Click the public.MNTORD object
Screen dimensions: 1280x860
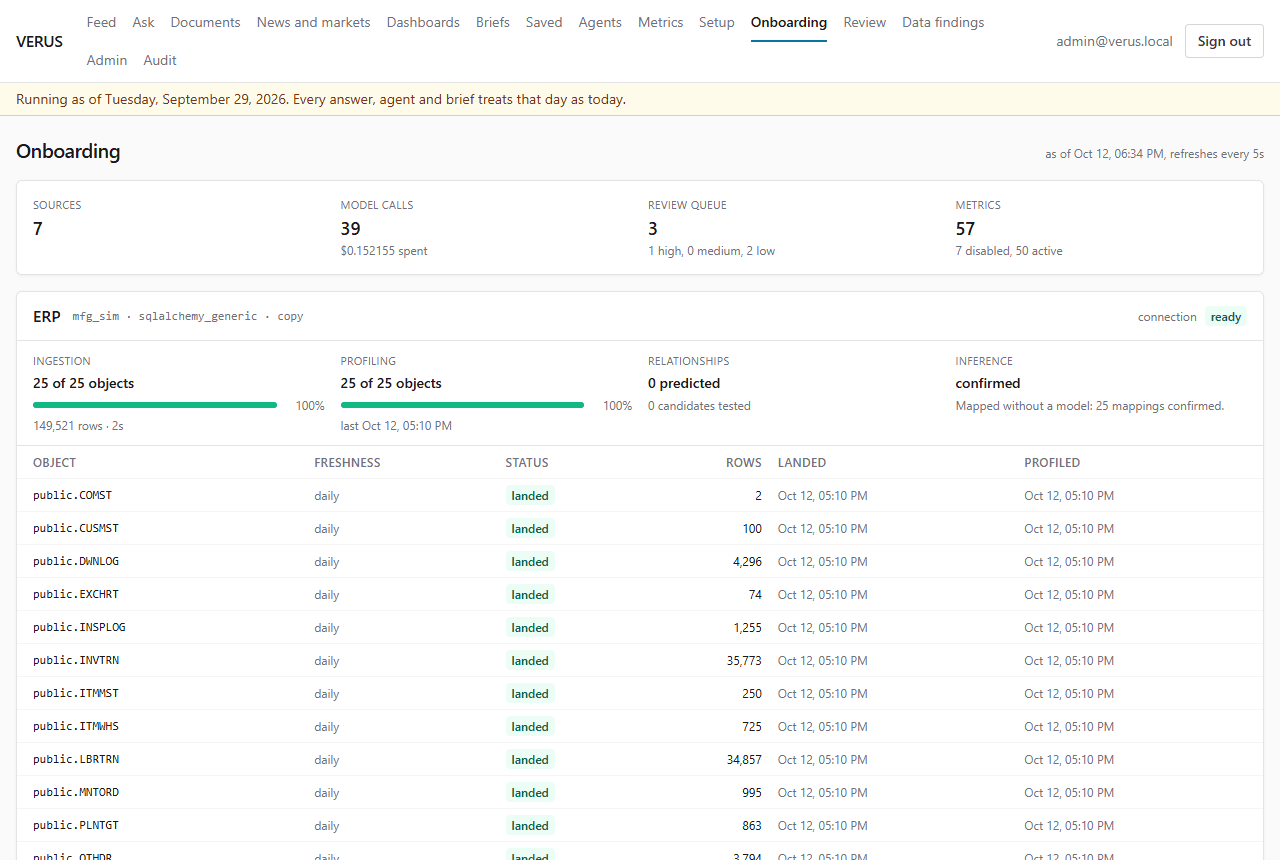click(76, 792)
